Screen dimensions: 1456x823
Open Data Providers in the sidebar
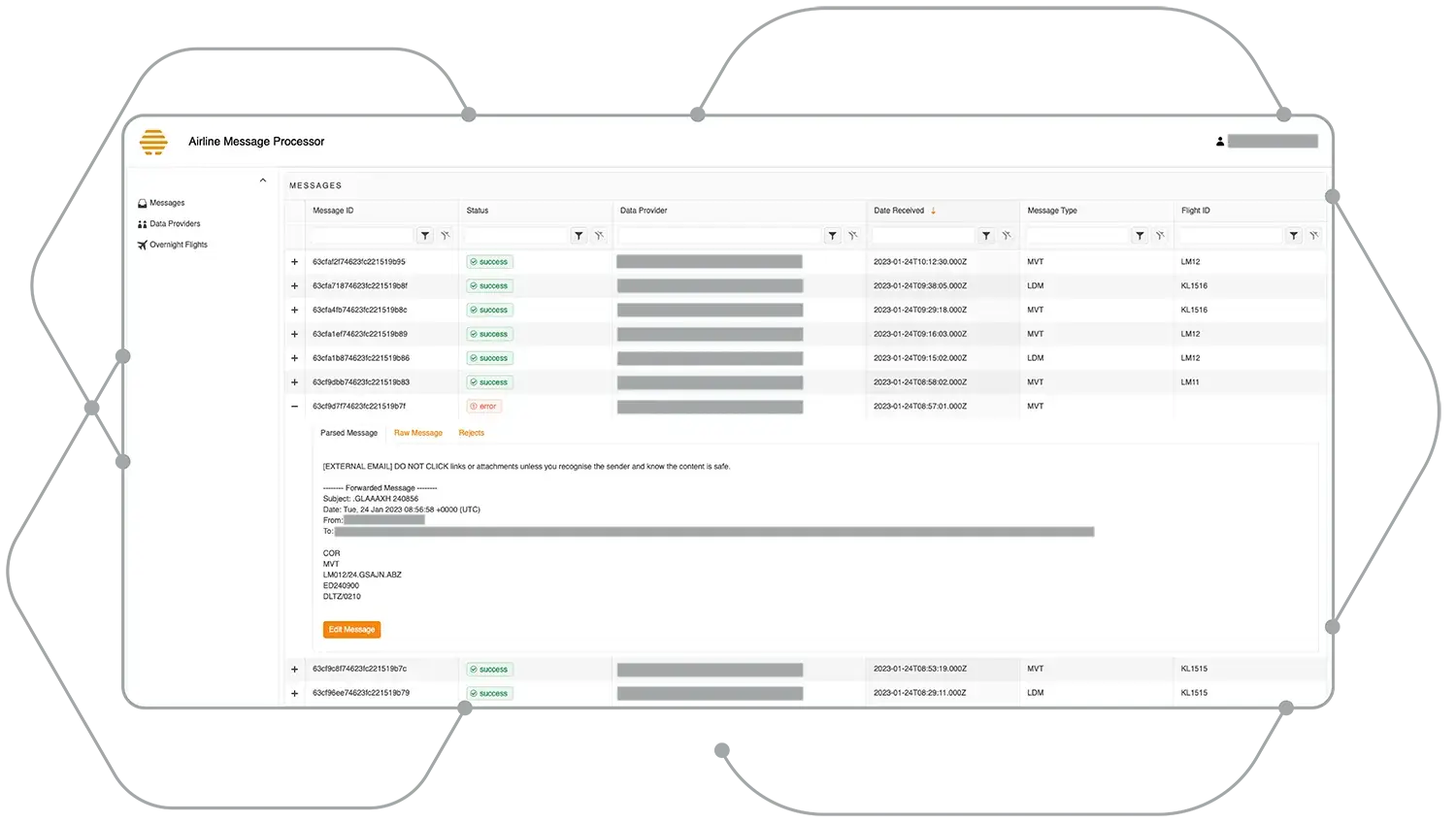tap(175, 224)
